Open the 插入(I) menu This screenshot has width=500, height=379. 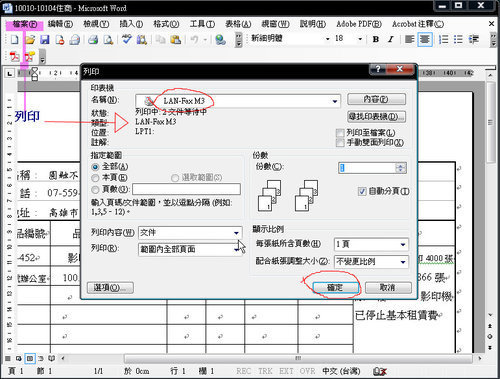point(131,24)
